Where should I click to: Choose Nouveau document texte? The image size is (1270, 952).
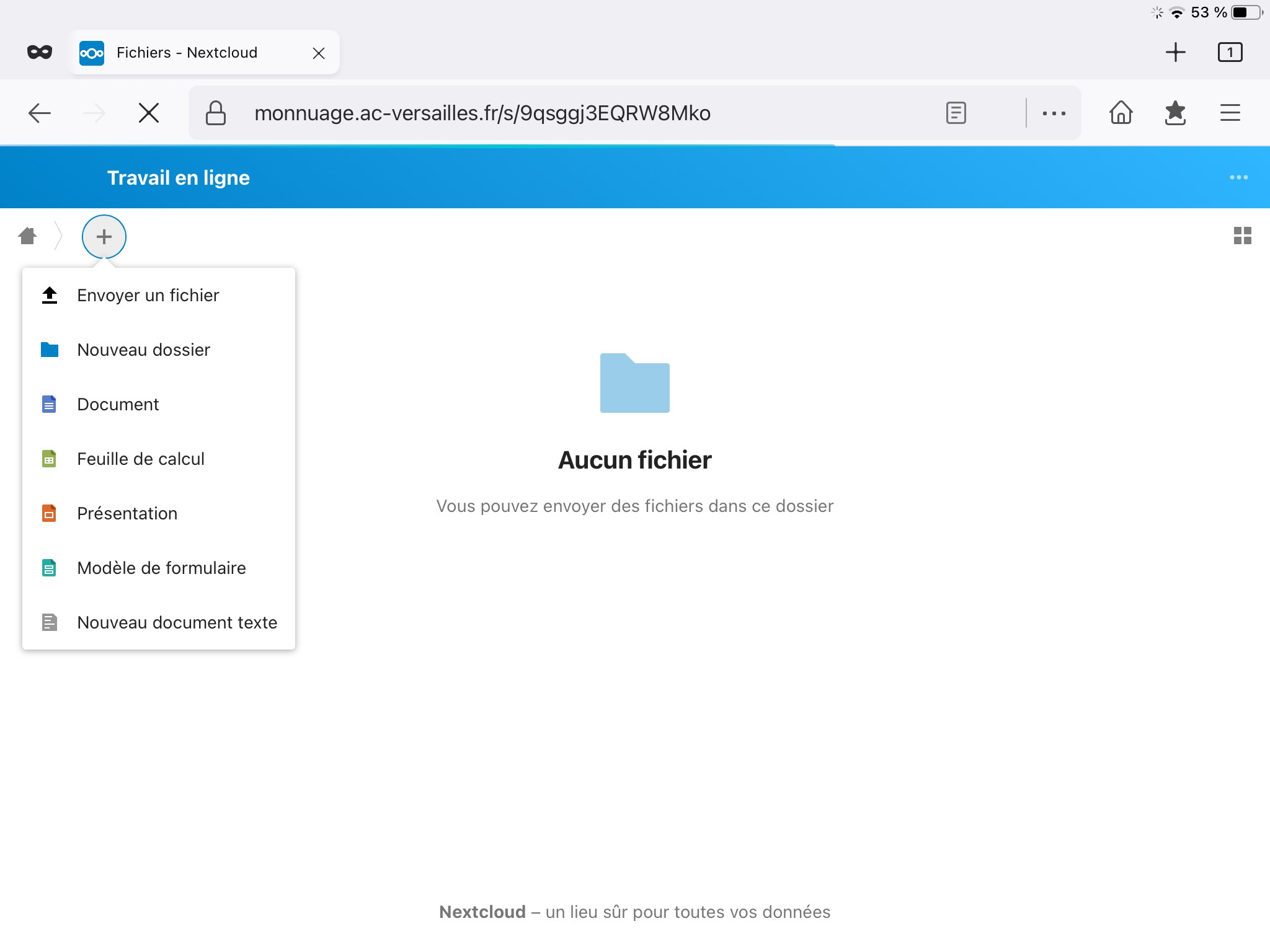point(177,623)
